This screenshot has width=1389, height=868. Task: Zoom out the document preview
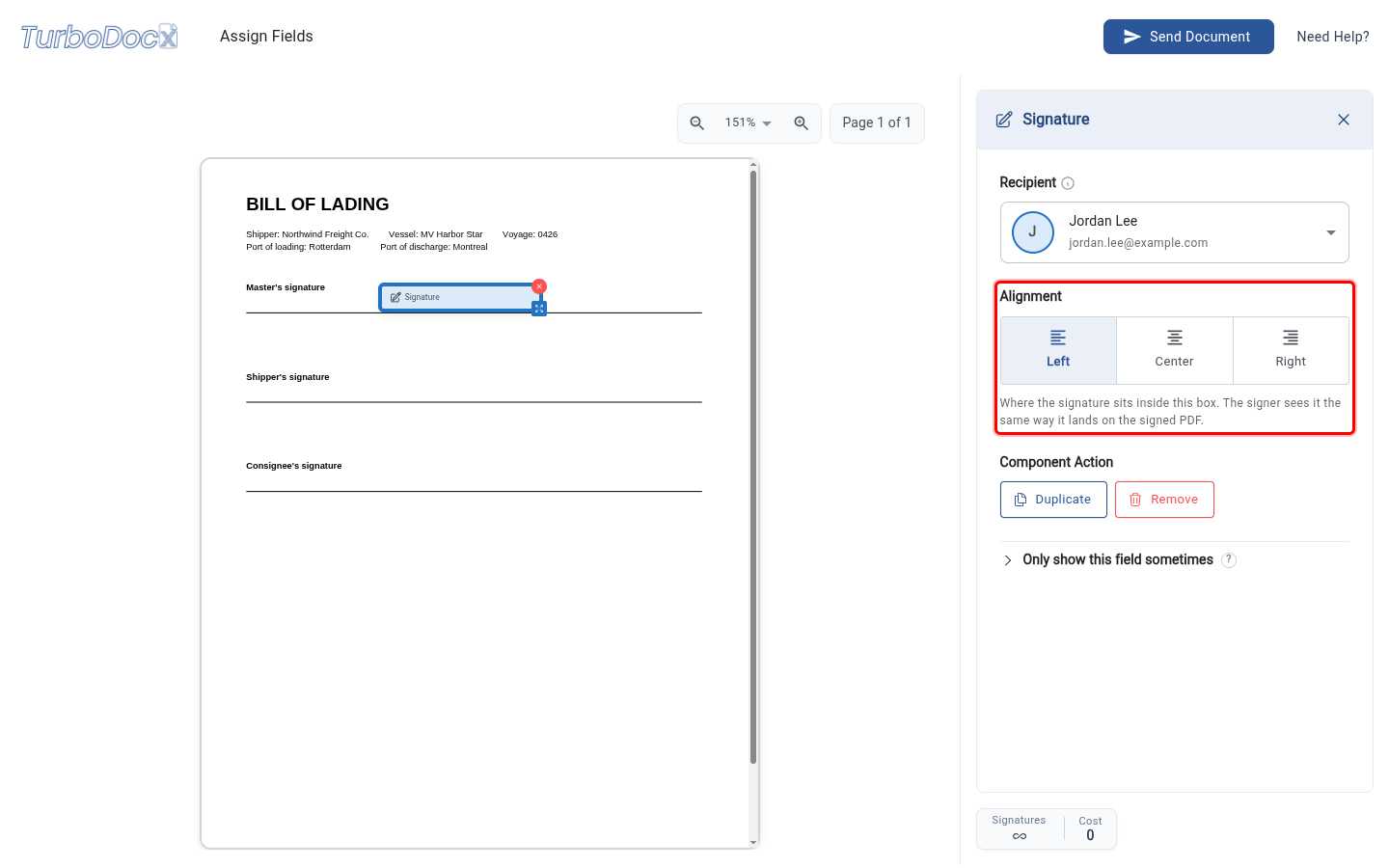(x=697, y=122)
